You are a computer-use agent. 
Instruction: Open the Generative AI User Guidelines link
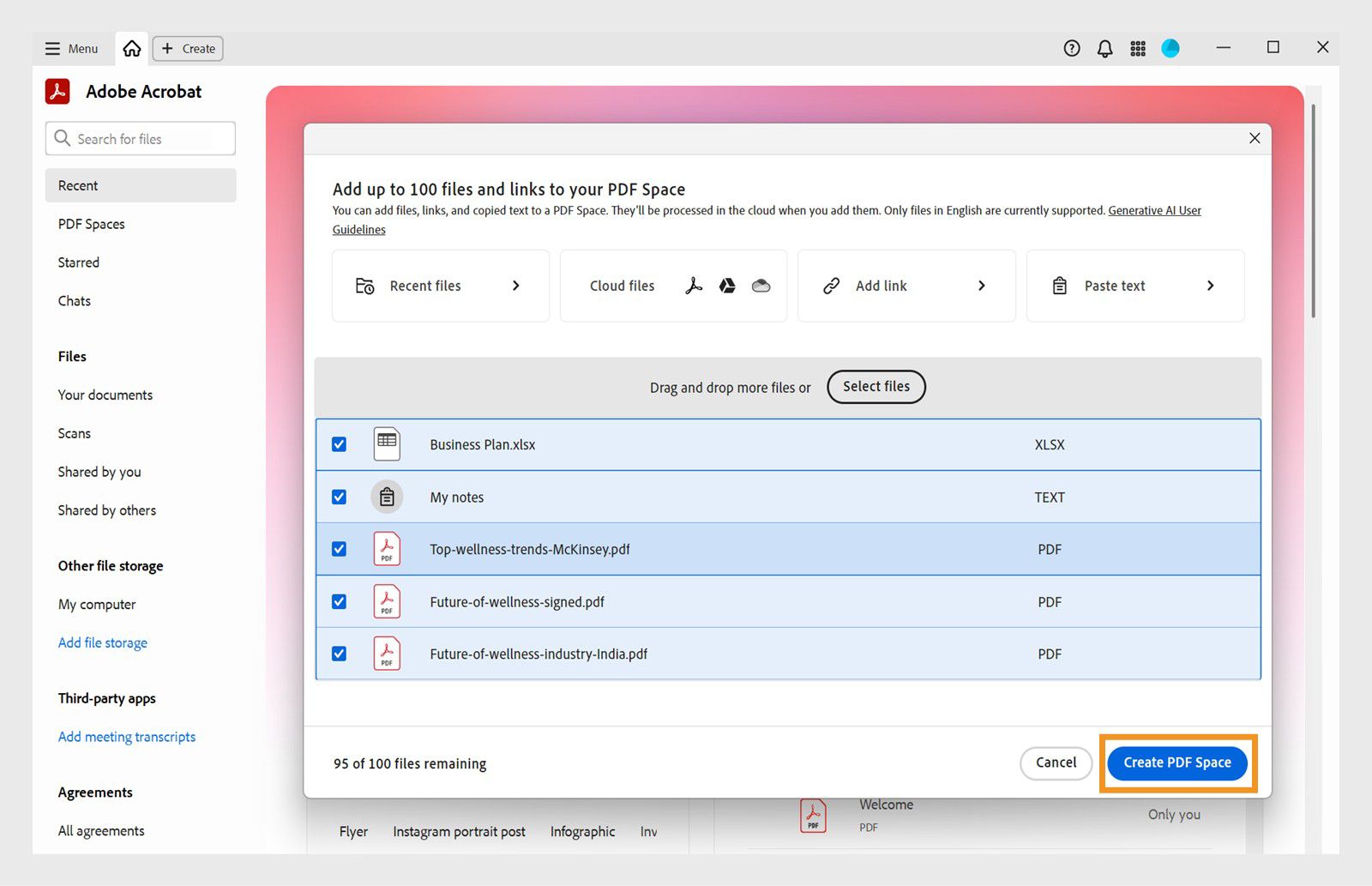(x=1154, y=210)
